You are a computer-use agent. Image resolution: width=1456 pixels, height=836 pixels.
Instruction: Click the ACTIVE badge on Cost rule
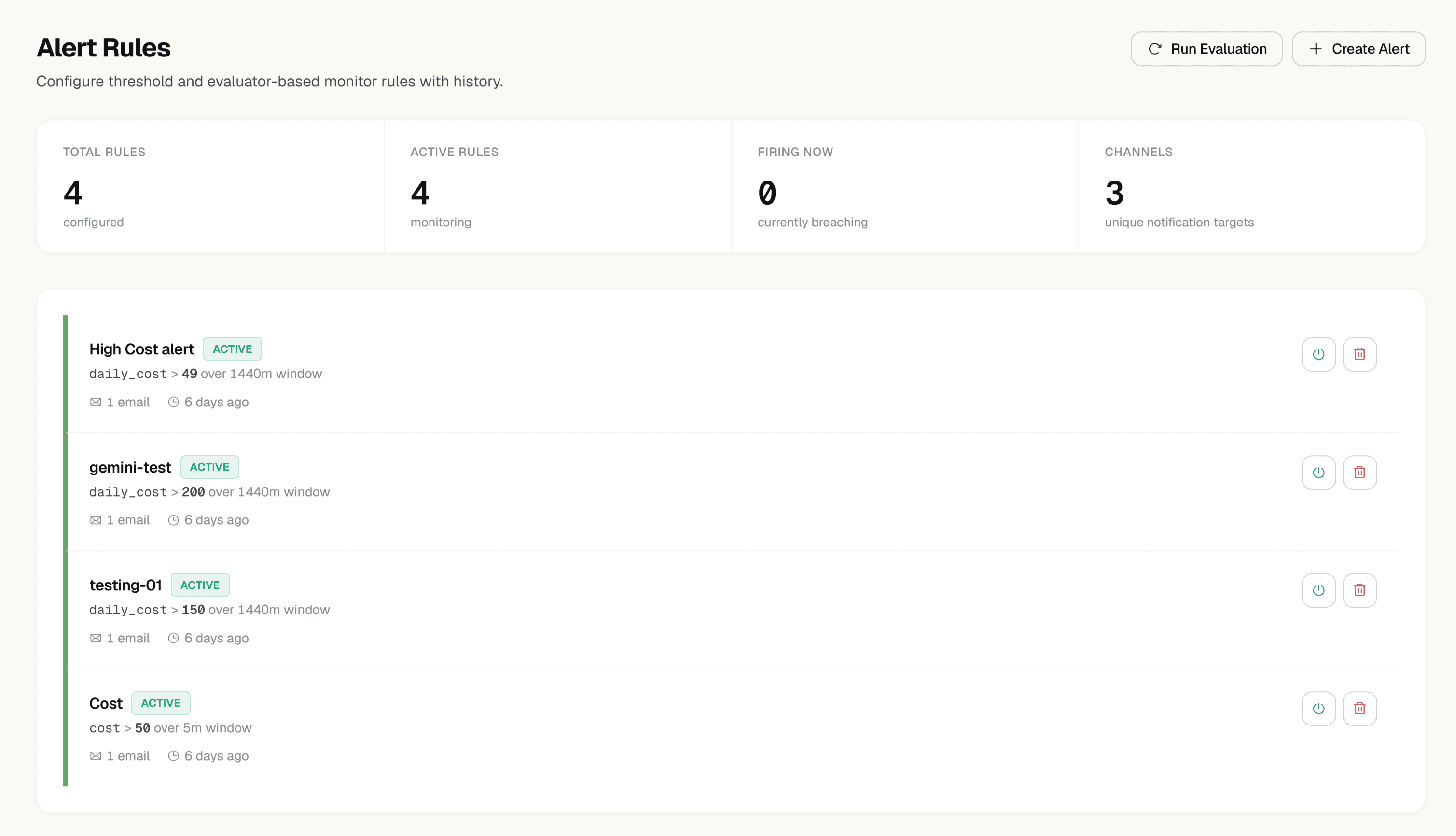click(161, 703)
